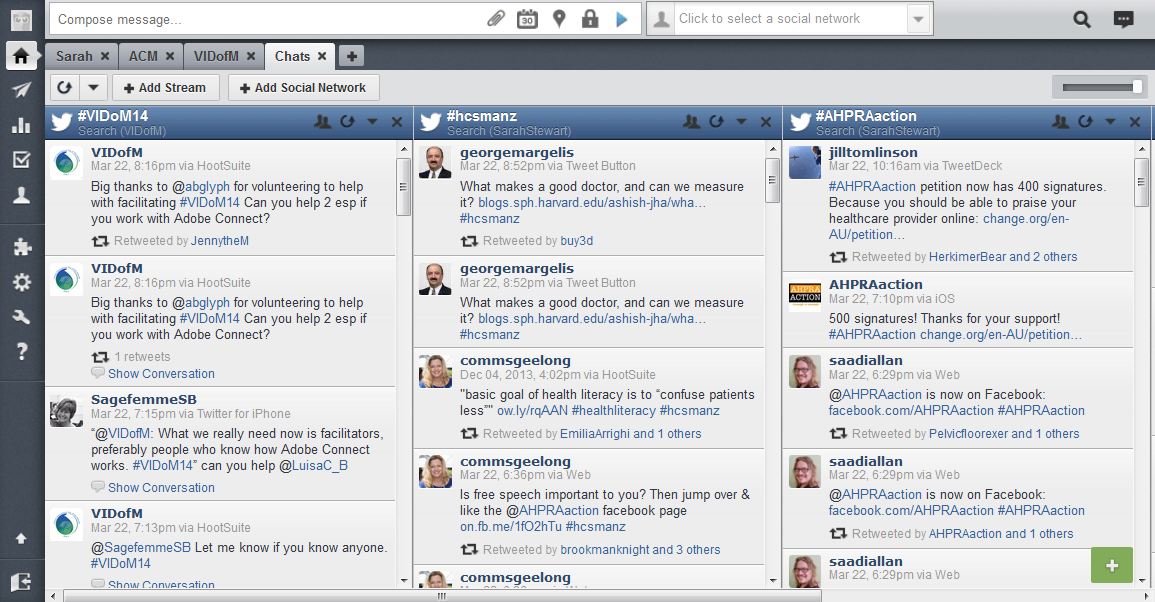This screenshot has width=1155, height=602.
Task: Show users in #VIDoM14 stream header
Action: click(x=323, y=122)
